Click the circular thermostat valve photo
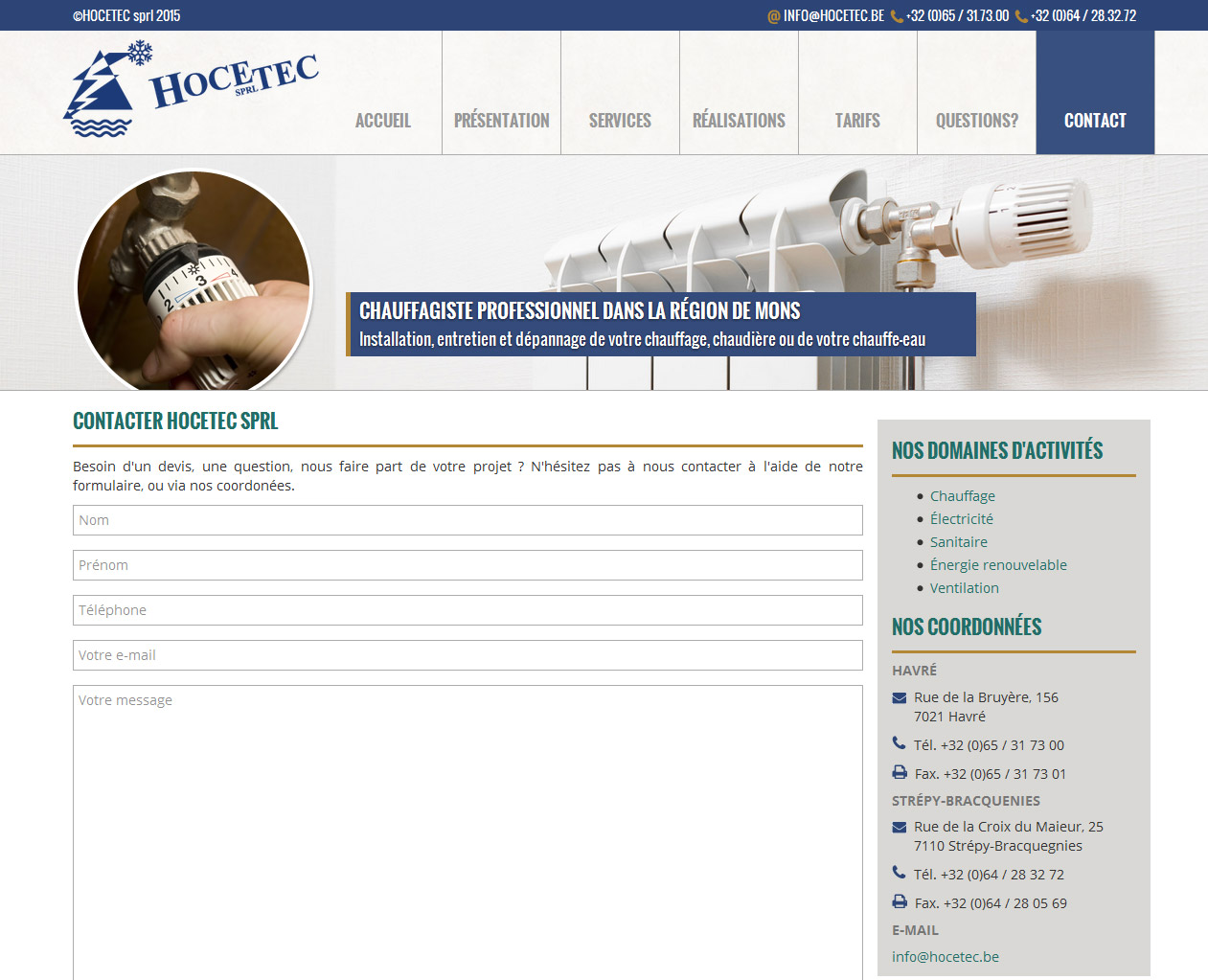The image size is (1208, 980). coord(194,281)
